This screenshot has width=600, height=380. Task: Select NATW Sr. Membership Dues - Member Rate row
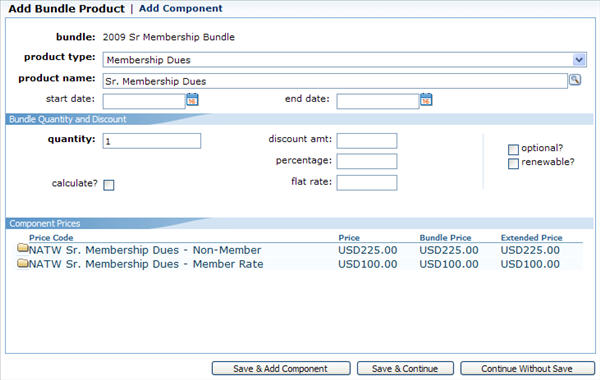point(300,264)
